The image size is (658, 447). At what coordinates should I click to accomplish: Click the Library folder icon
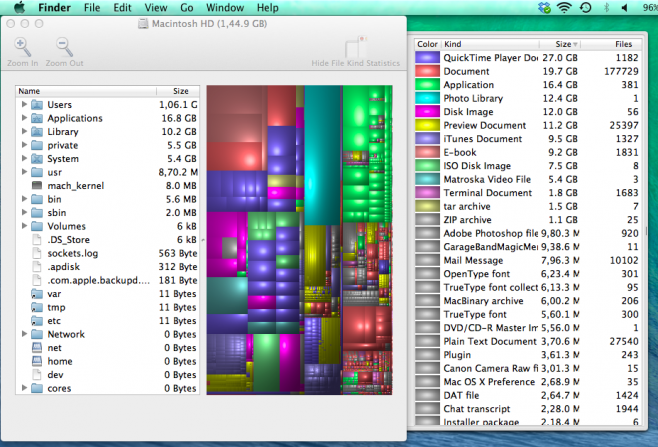(37, 131)
